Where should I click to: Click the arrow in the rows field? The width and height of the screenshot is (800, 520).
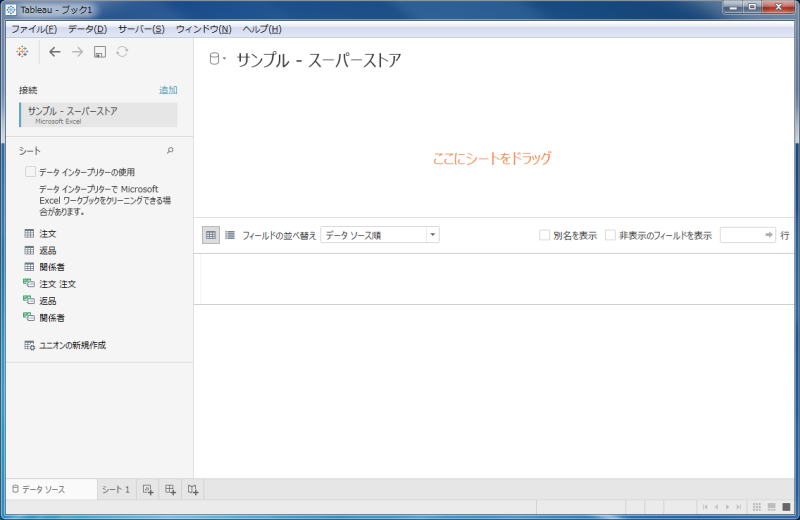(x=769, y=235)
